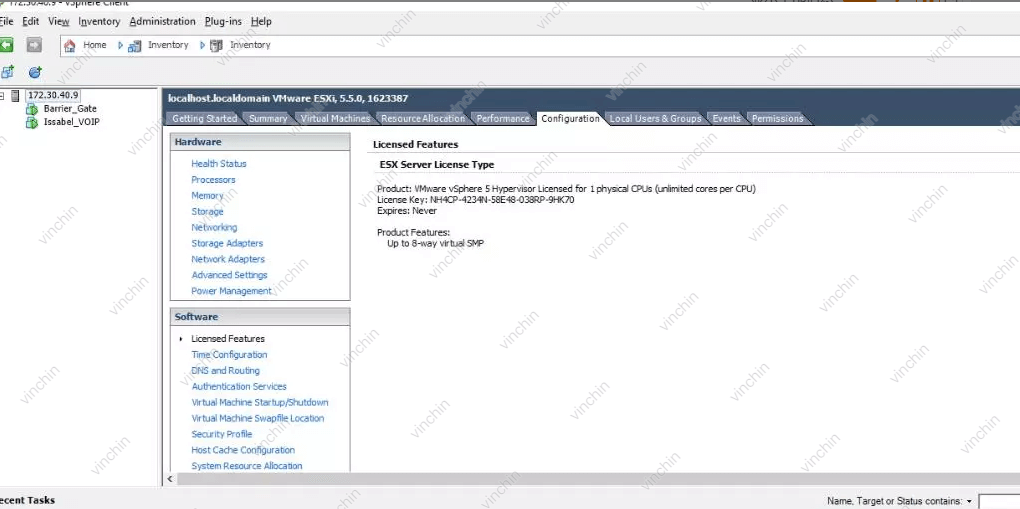The width and height of the screenshot is (1020, 509).
Task: Select the Issabel_VOIP virtual machine icon
Action: (x=32, y=123)
